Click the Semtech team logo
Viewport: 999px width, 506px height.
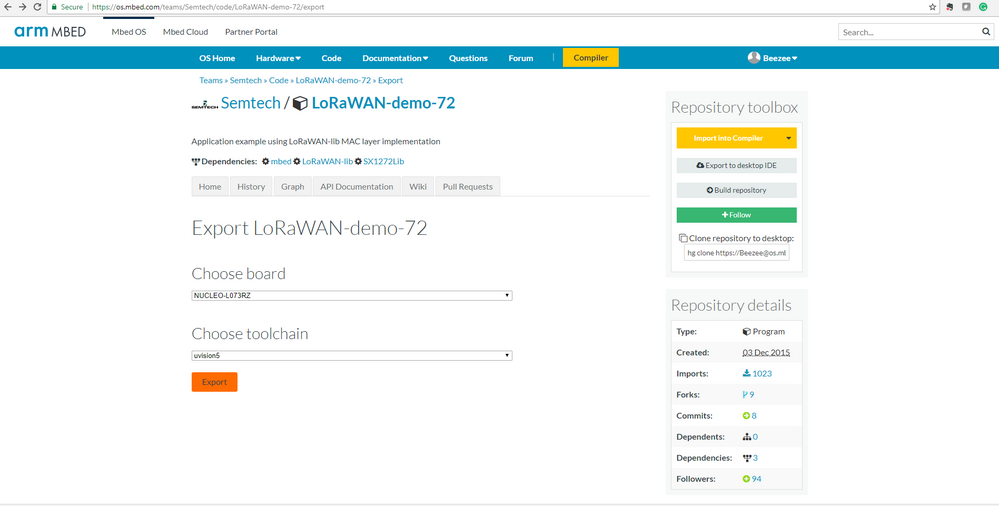tap(205, 104)
